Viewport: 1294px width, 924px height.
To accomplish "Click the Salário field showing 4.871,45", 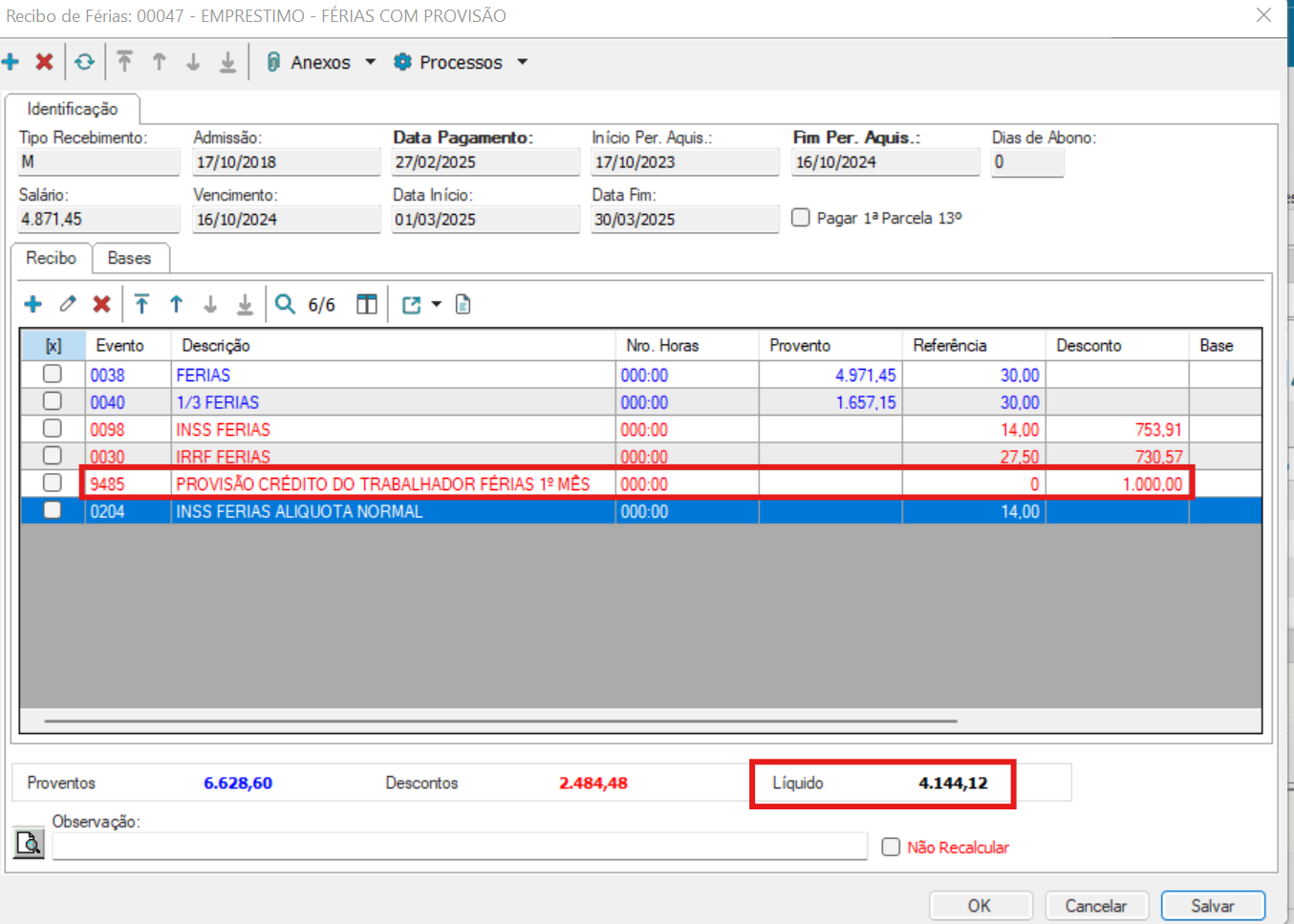I will (98, 220).
